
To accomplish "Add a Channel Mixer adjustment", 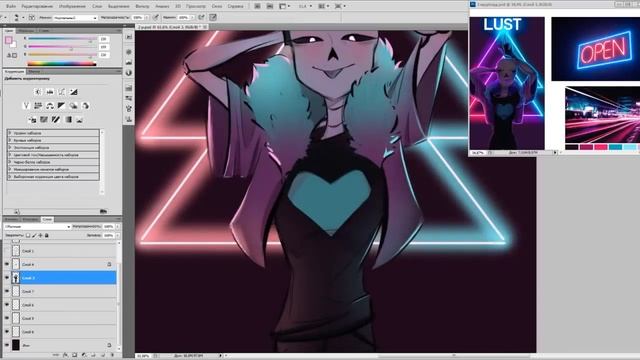I will (x=85, y=106).
